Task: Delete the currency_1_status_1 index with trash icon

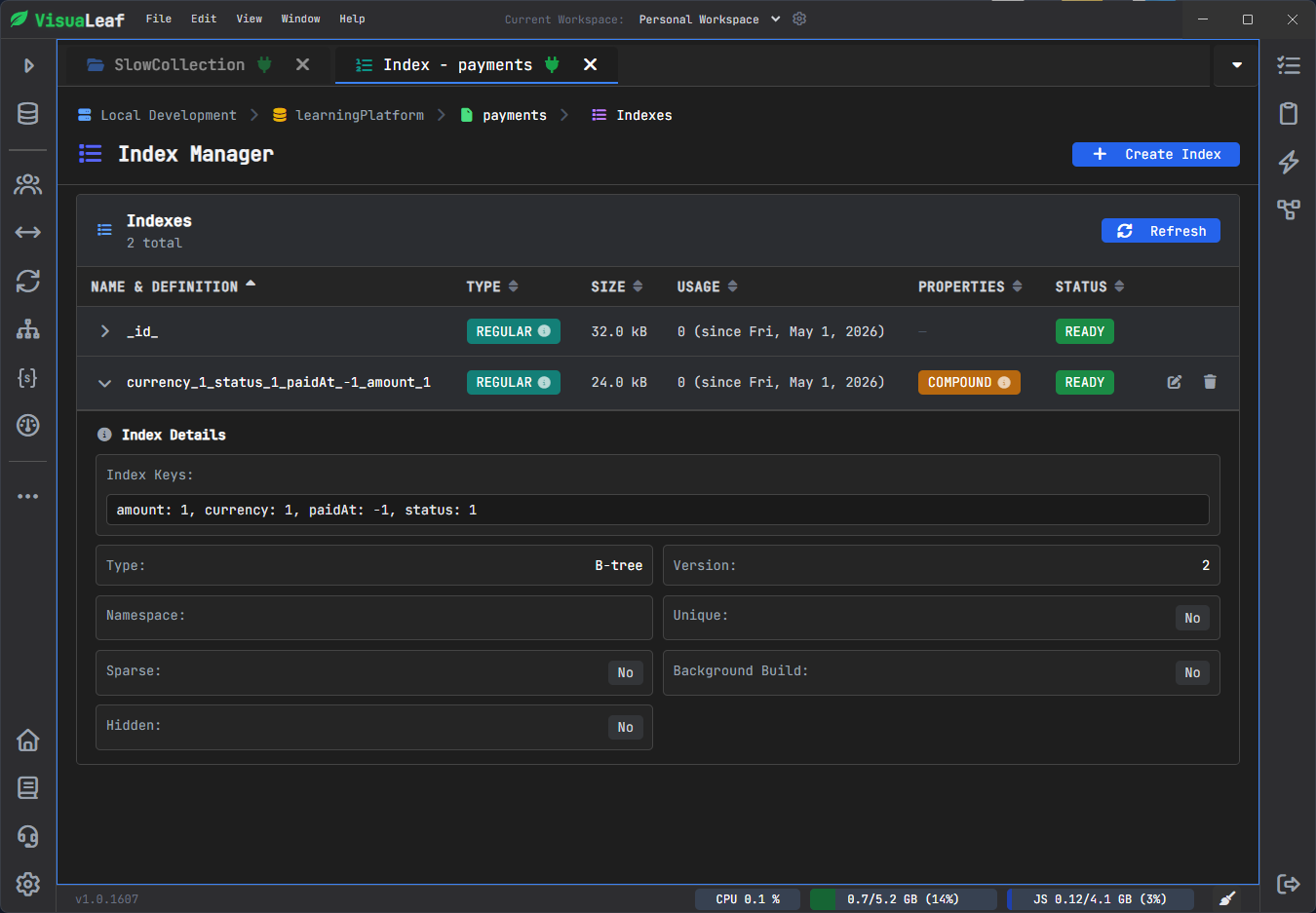Action: pyautogui.click(x=1210, y=382)
